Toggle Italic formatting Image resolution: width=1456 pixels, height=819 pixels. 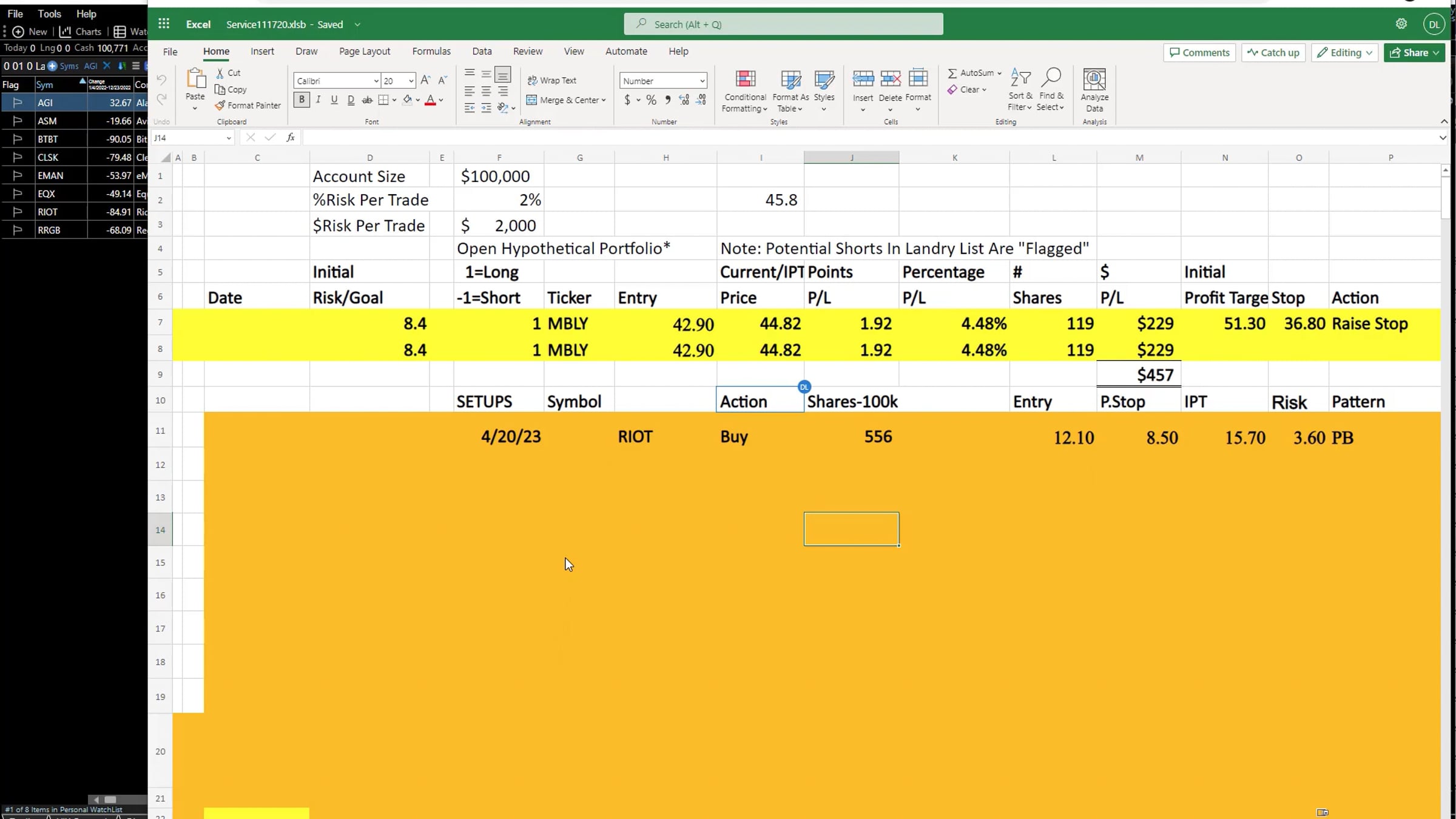coord(318,100)
